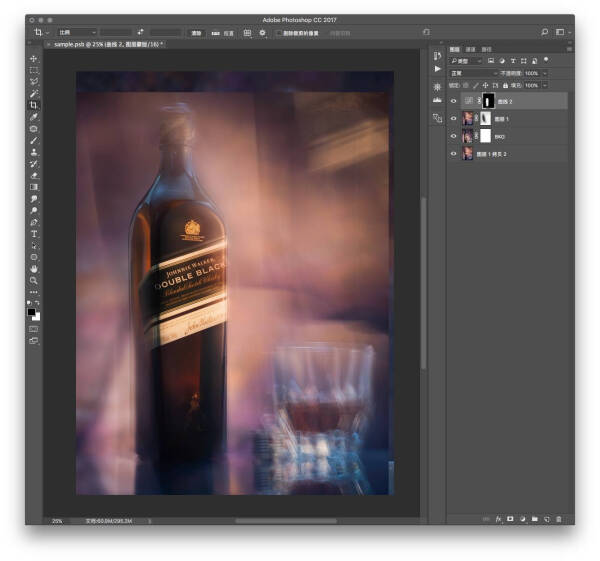Select the Blur tool
The image size is (600, 561).
34,199
